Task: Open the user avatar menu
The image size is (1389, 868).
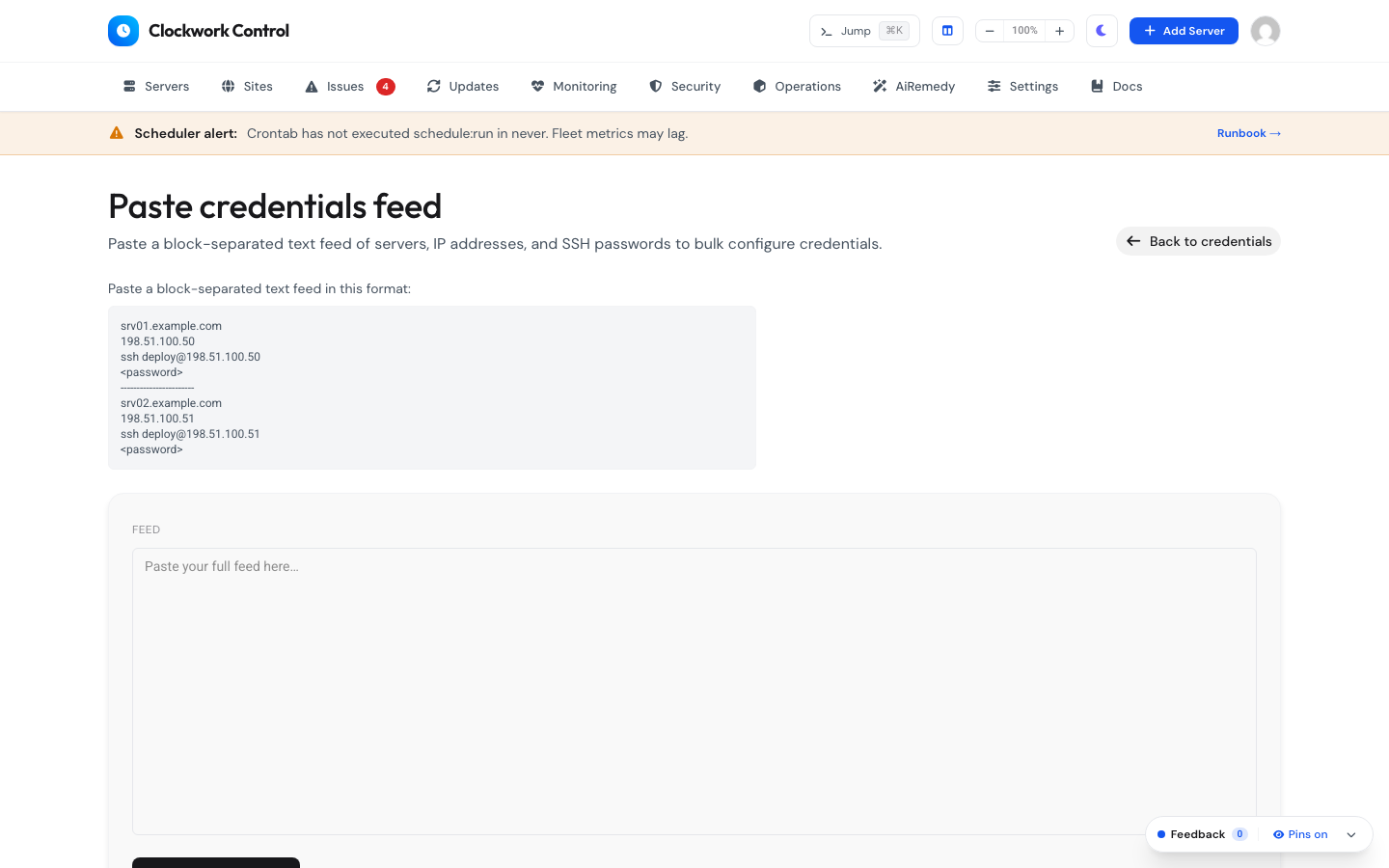Action: pos(1266,31)
